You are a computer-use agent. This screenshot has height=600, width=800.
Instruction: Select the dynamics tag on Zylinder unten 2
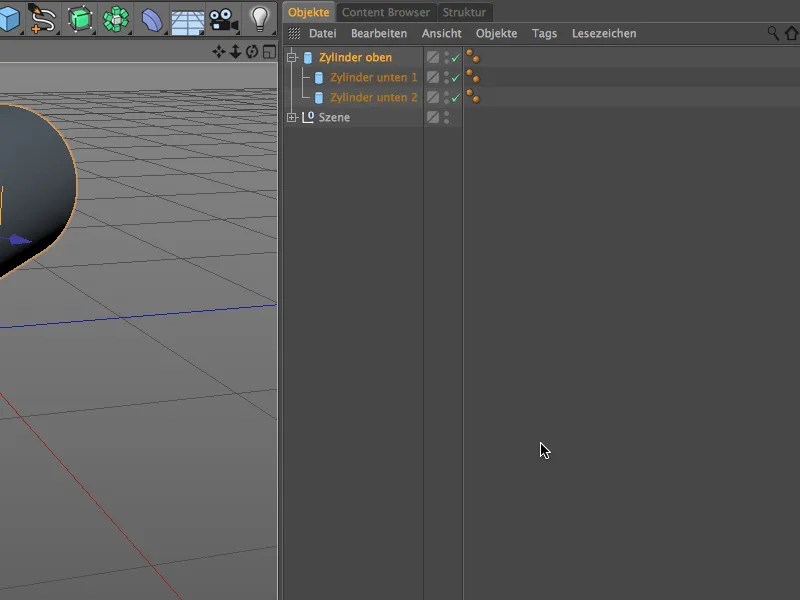[x=473, y=96]
